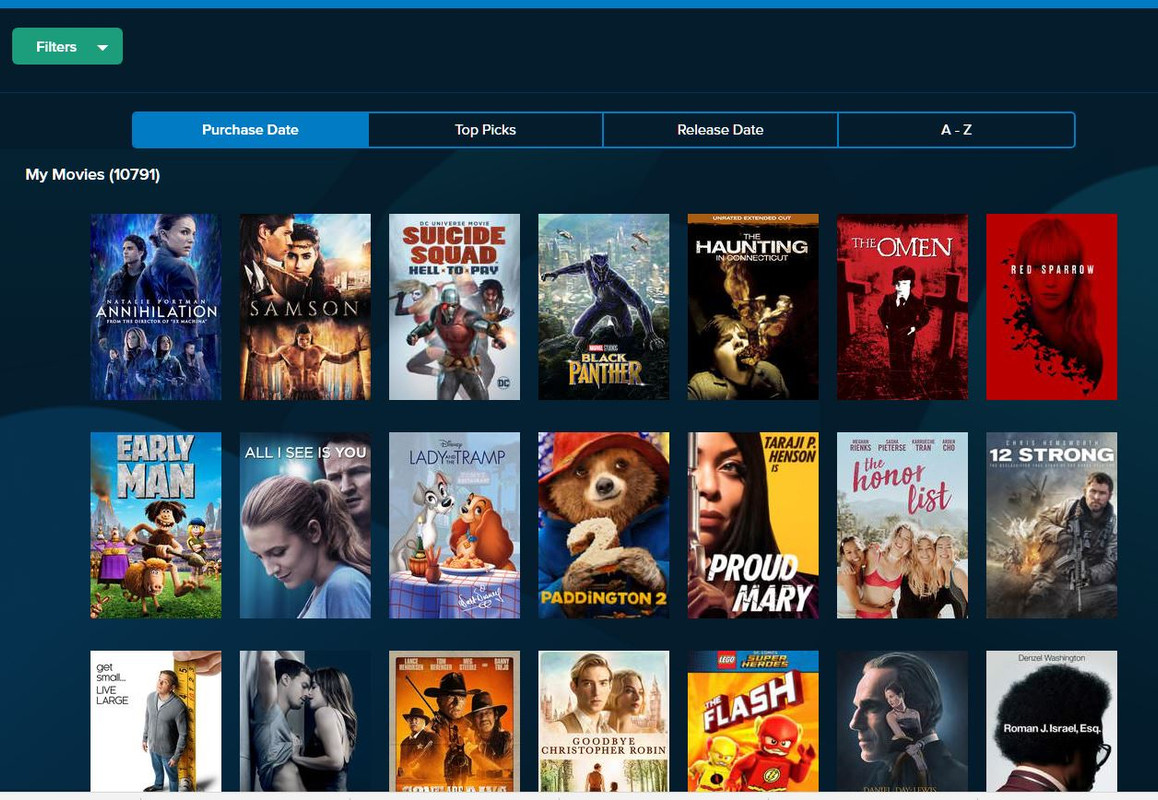The image size is (1158, 800).
Task: Click the My Movies (10791) heading
Action: [x=93, y=174]
